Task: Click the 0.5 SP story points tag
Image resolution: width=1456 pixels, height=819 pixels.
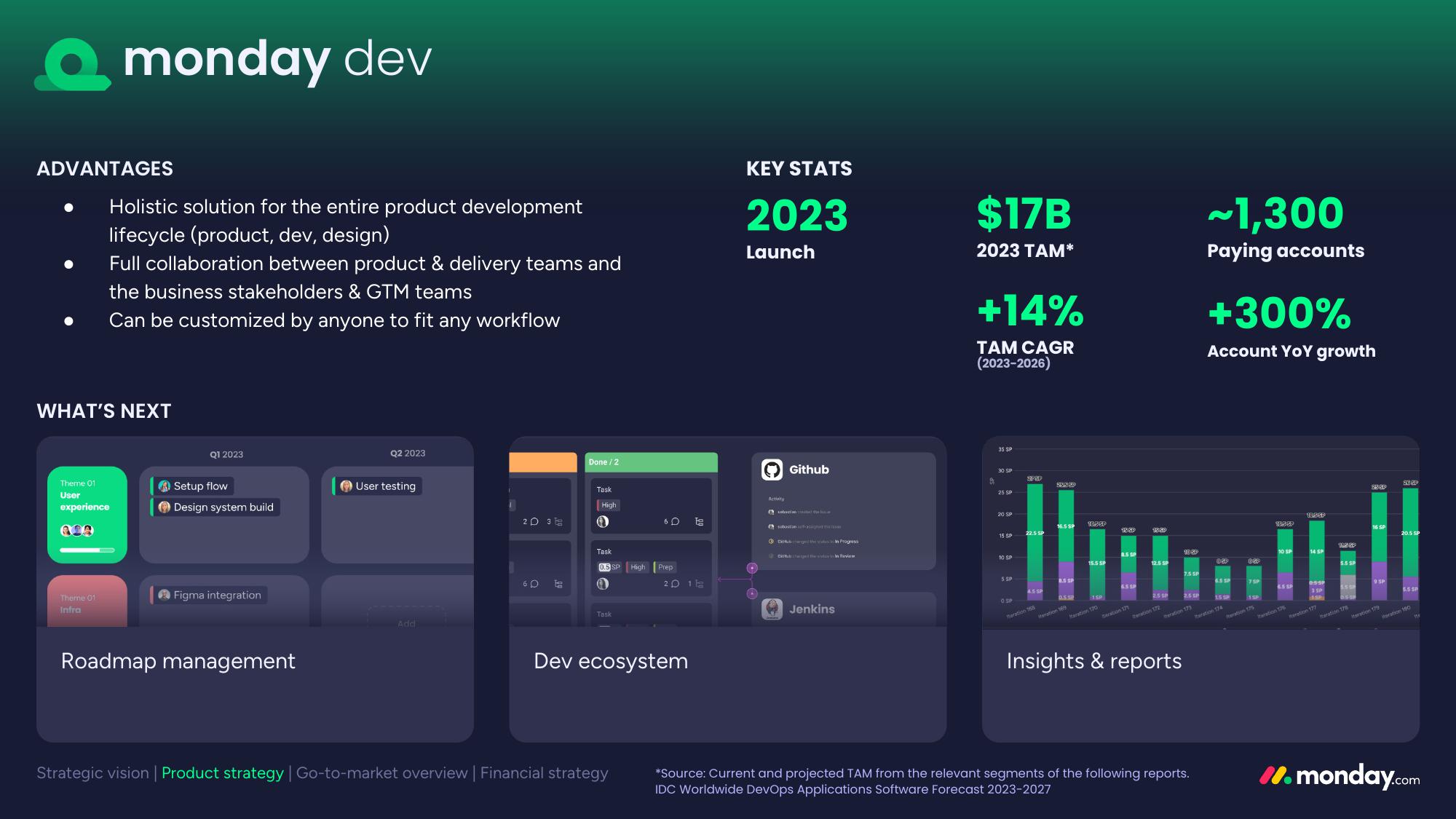Action: [x=609, y=567]
